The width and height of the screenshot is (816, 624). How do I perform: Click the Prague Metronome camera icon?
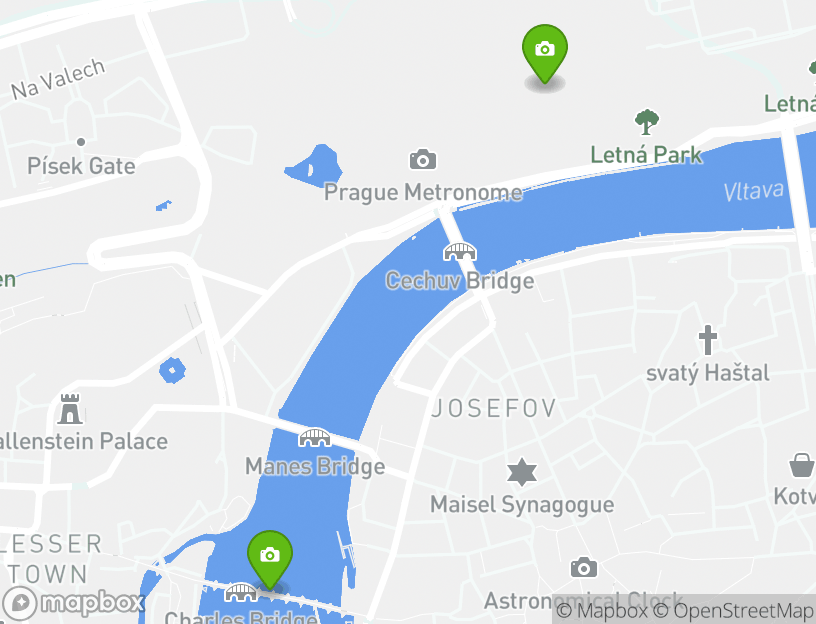[423, 160]
